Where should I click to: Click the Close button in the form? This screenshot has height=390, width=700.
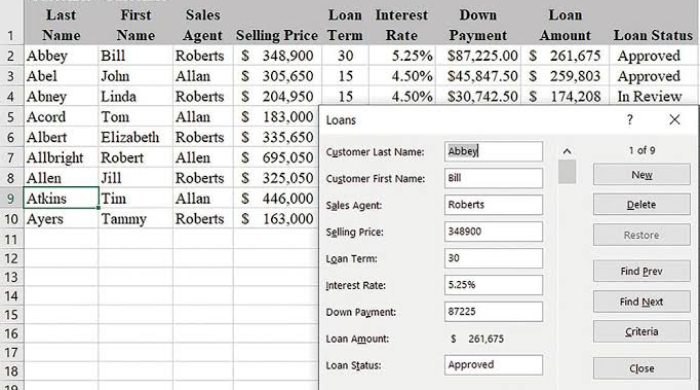click(x=642, y=369)
